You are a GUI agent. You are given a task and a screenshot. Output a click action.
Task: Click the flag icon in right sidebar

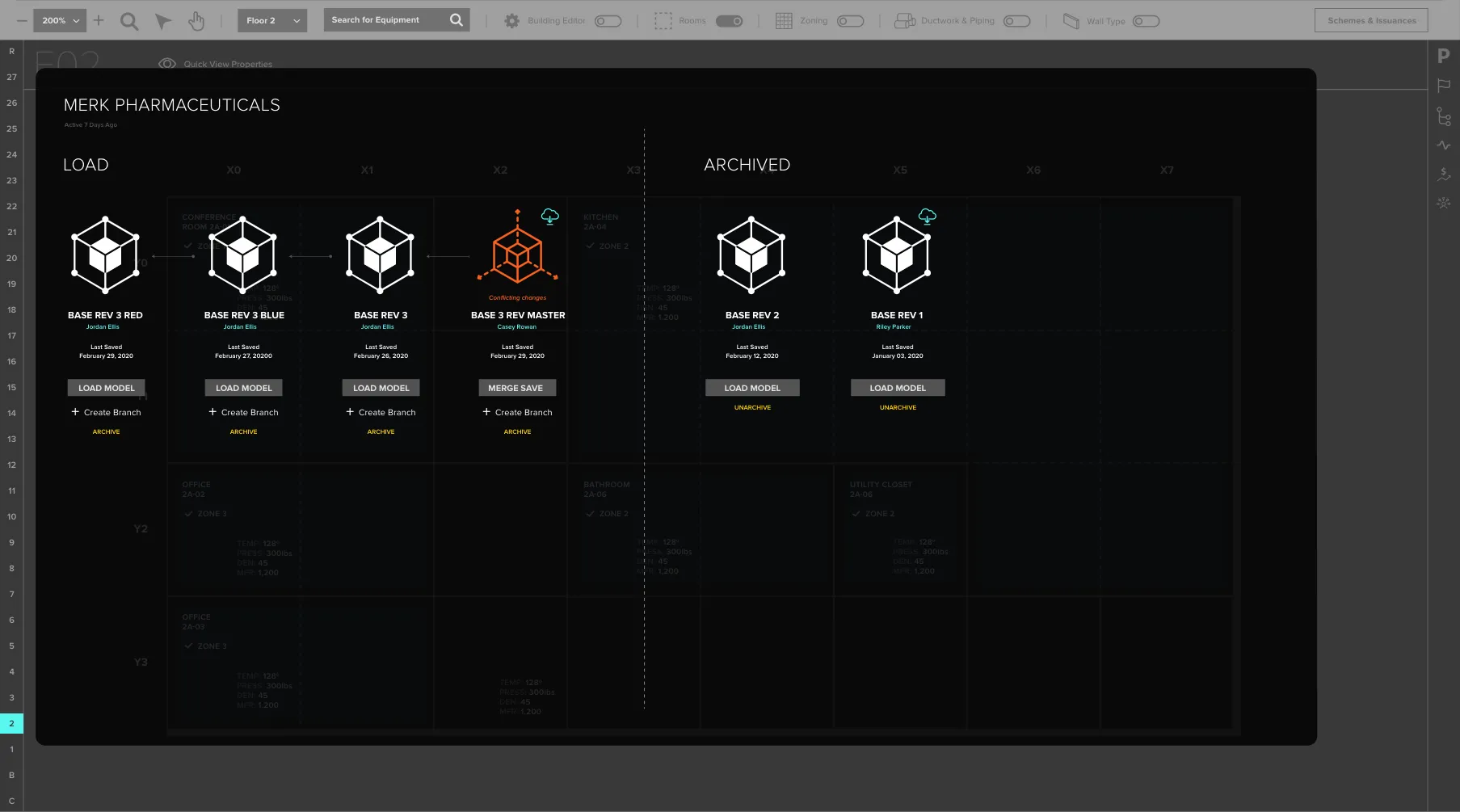coord(1444,86)
